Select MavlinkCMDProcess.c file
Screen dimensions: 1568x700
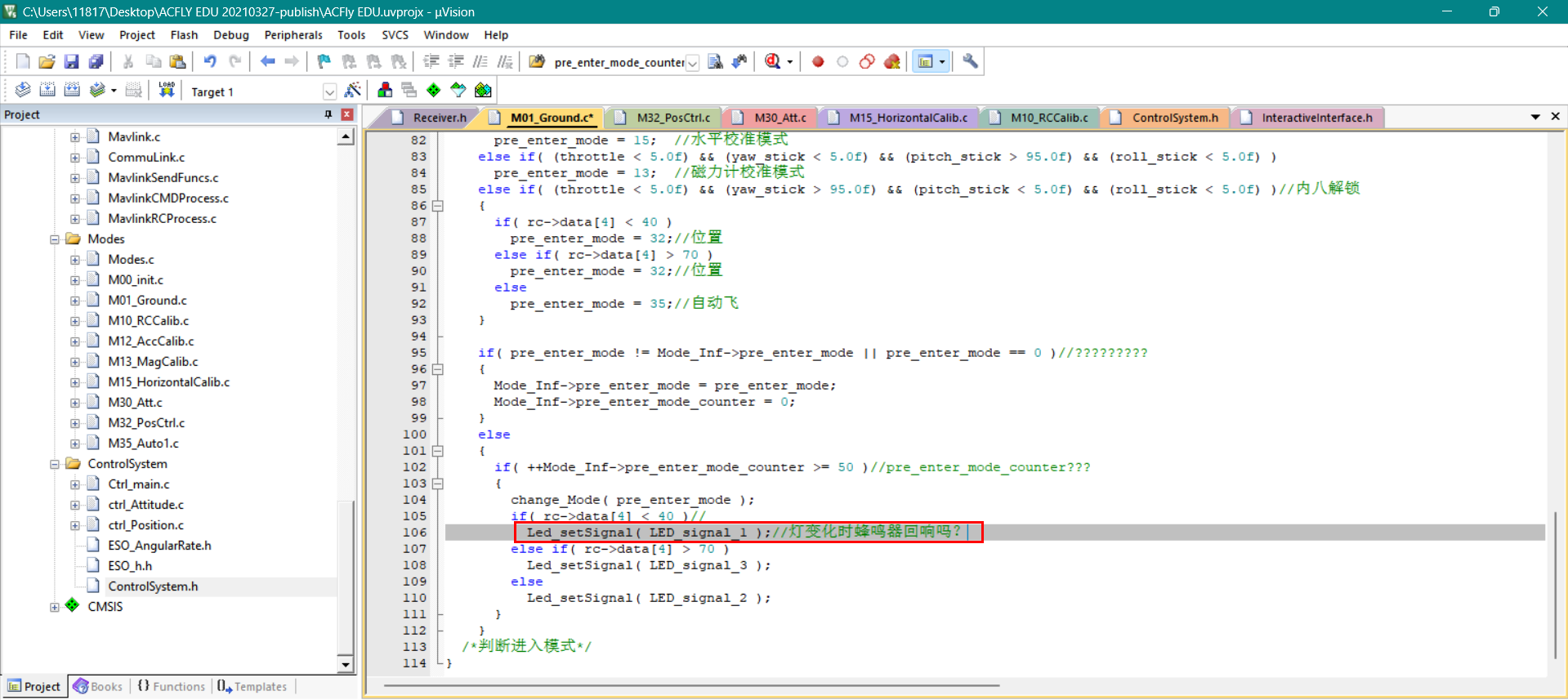tap(168, 198)
